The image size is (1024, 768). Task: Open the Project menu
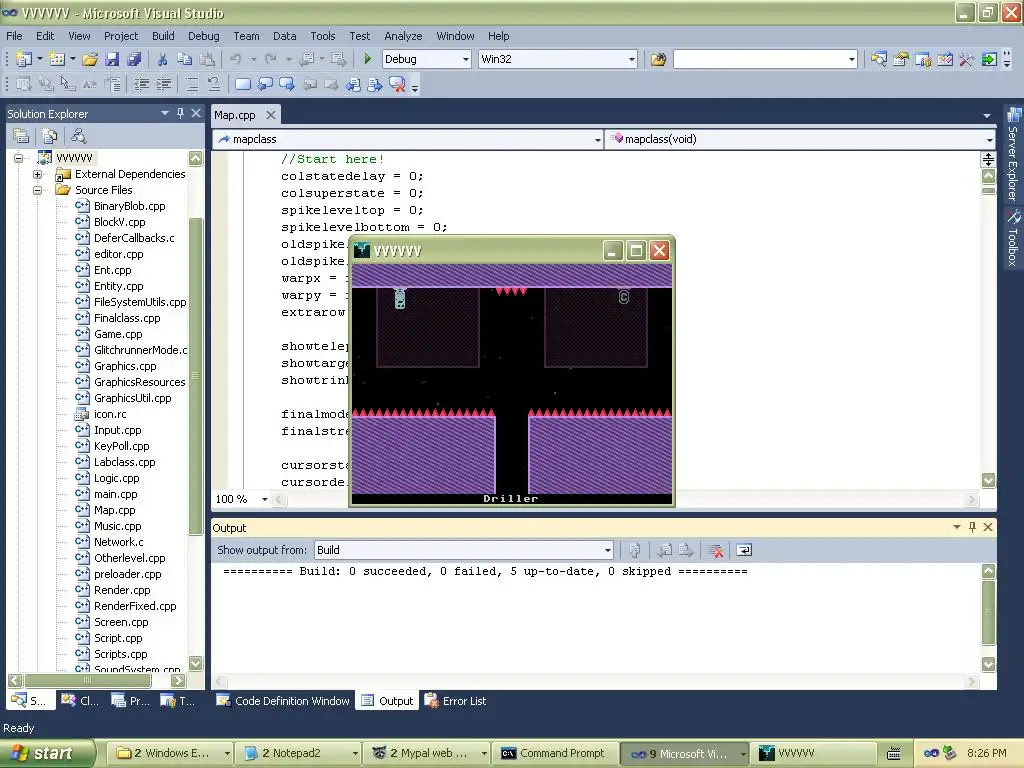121,36
